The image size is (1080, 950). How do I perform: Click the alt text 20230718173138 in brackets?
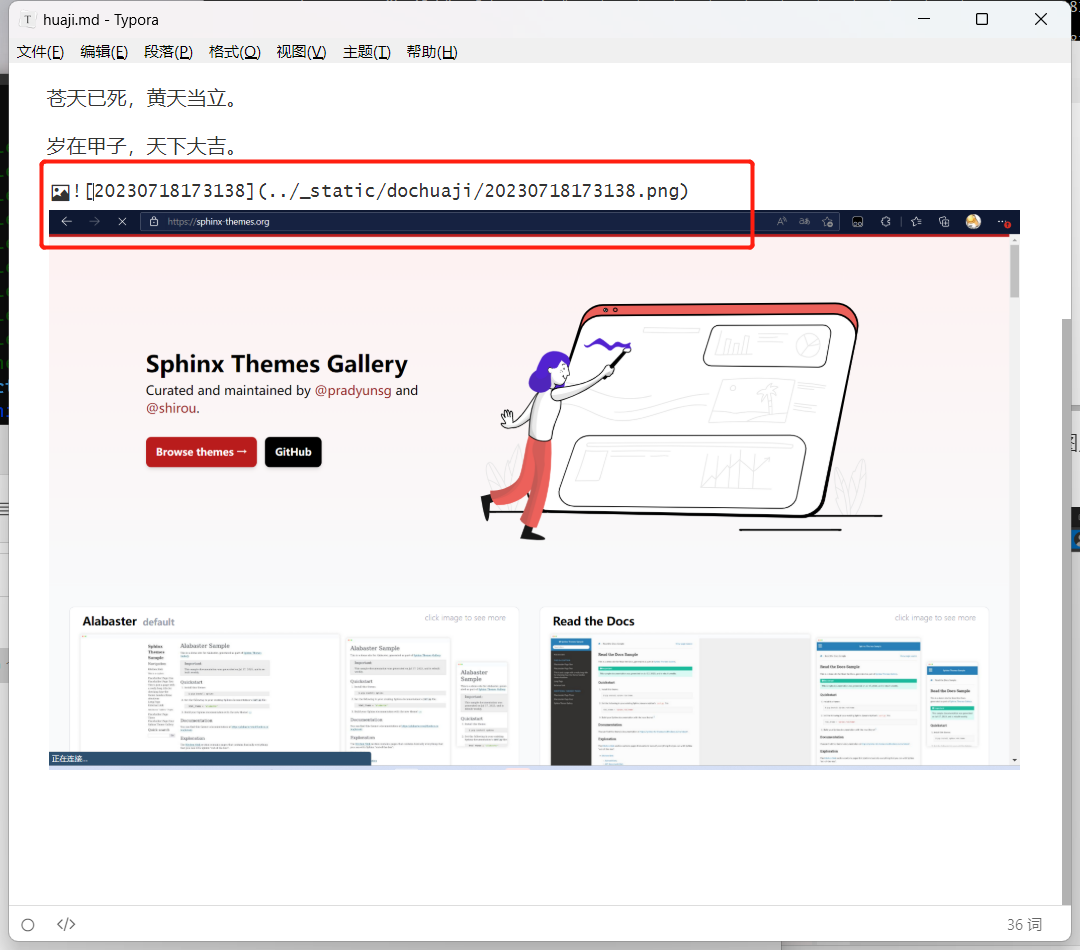coord(169,191)
